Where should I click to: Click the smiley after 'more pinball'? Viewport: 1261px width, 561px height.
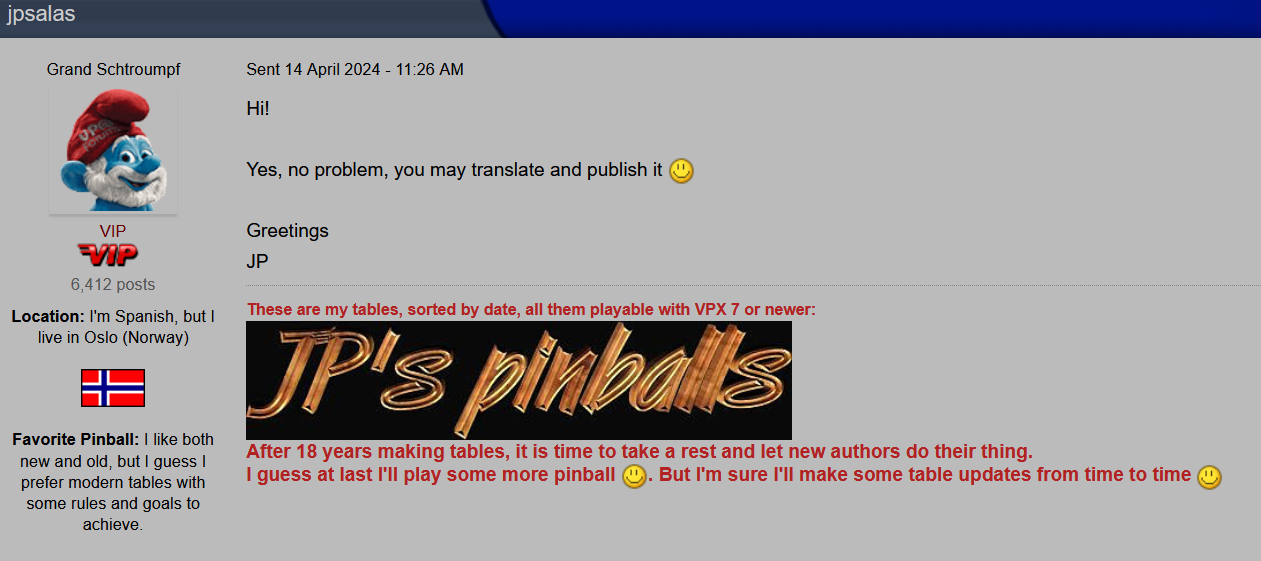click(634, 476)
